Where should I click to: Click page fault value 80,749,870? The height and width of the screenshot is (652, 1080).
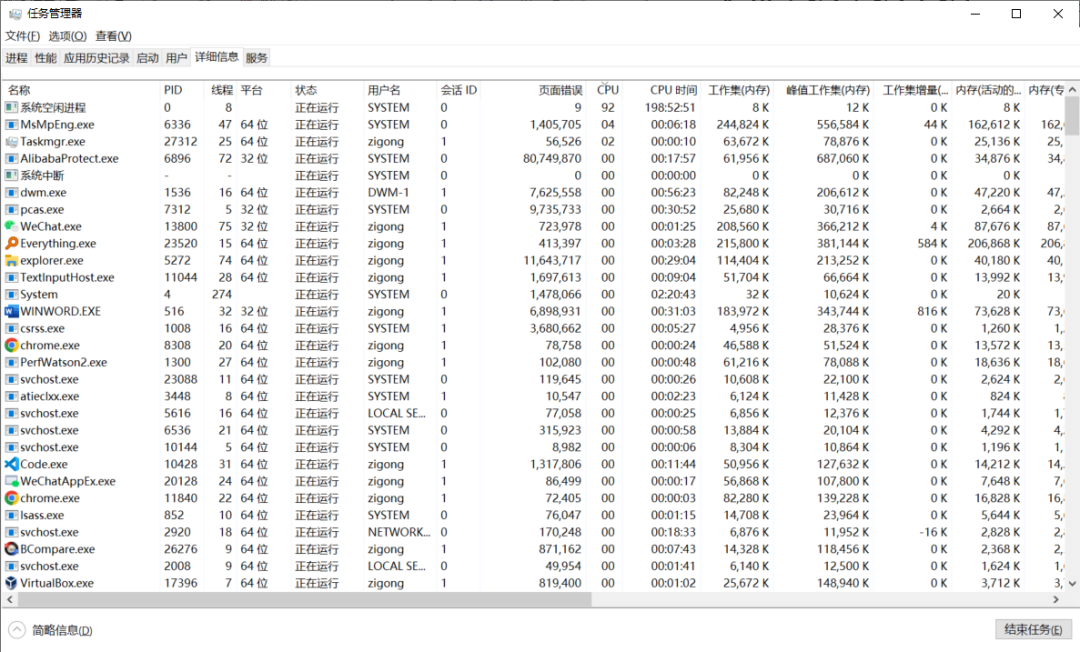pos(552,159)
